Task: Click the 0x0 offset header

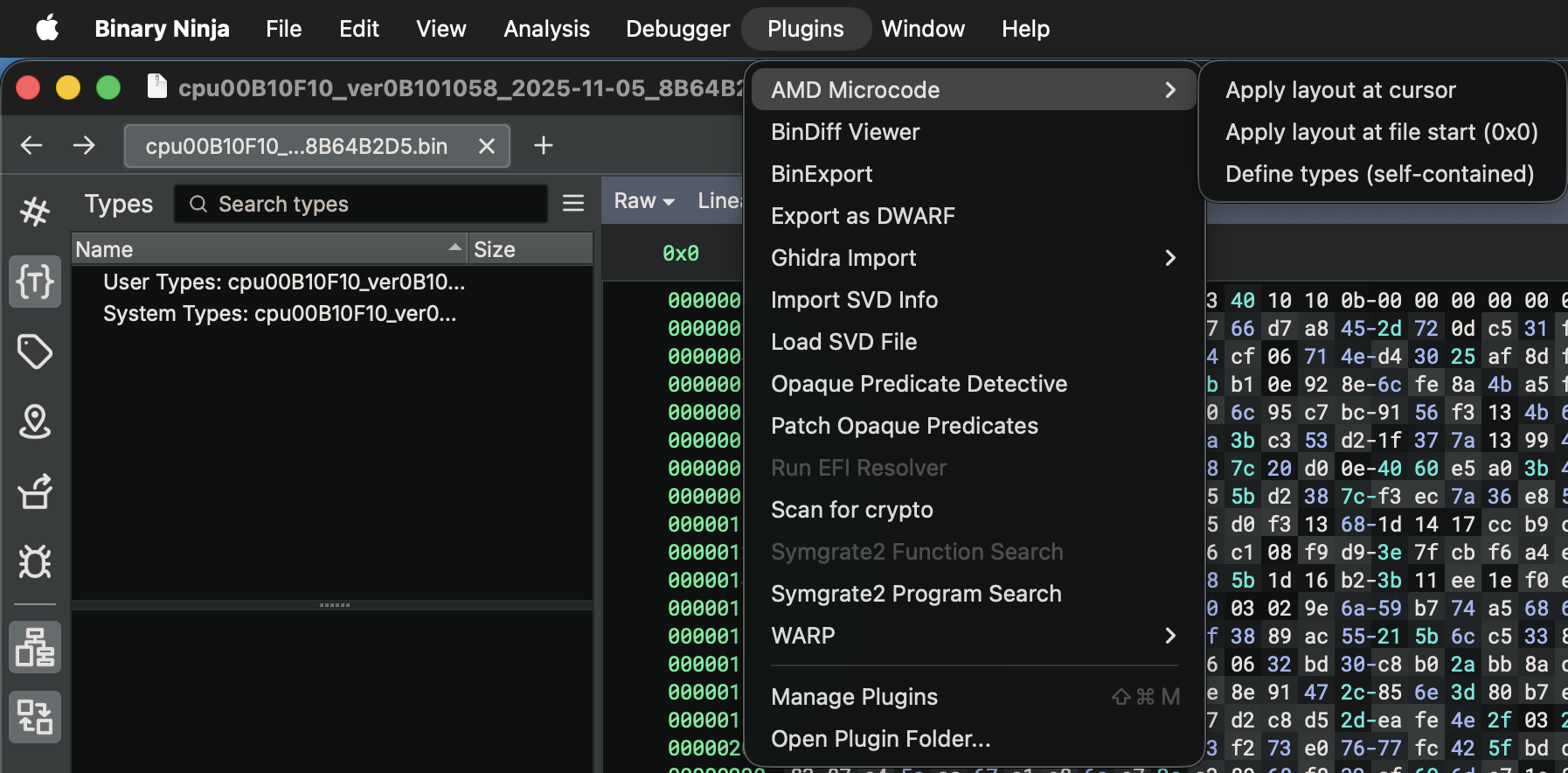Action: [x=681, y=254]
